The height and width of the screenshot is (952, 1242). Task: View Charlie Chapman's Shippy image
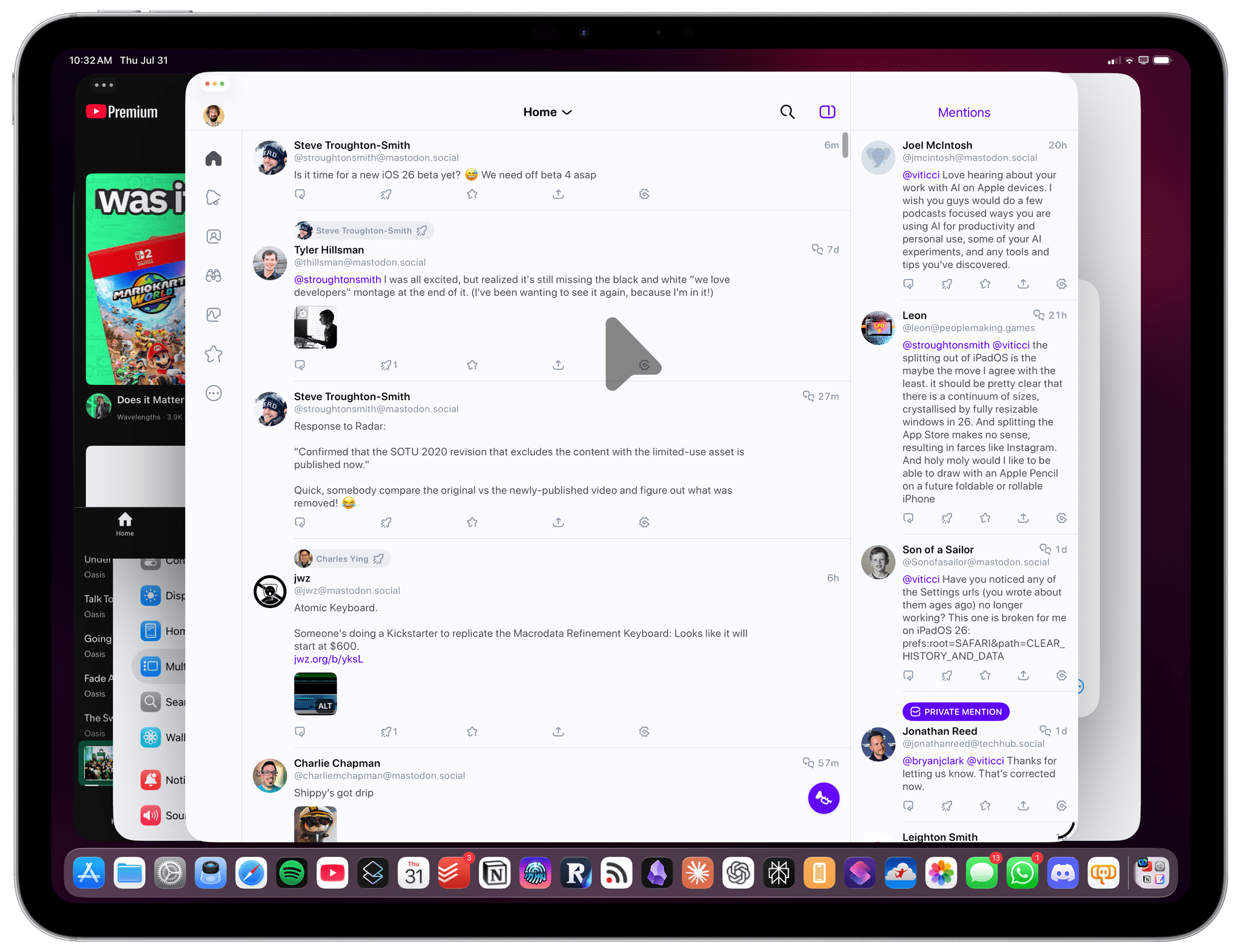click(315, 824)
